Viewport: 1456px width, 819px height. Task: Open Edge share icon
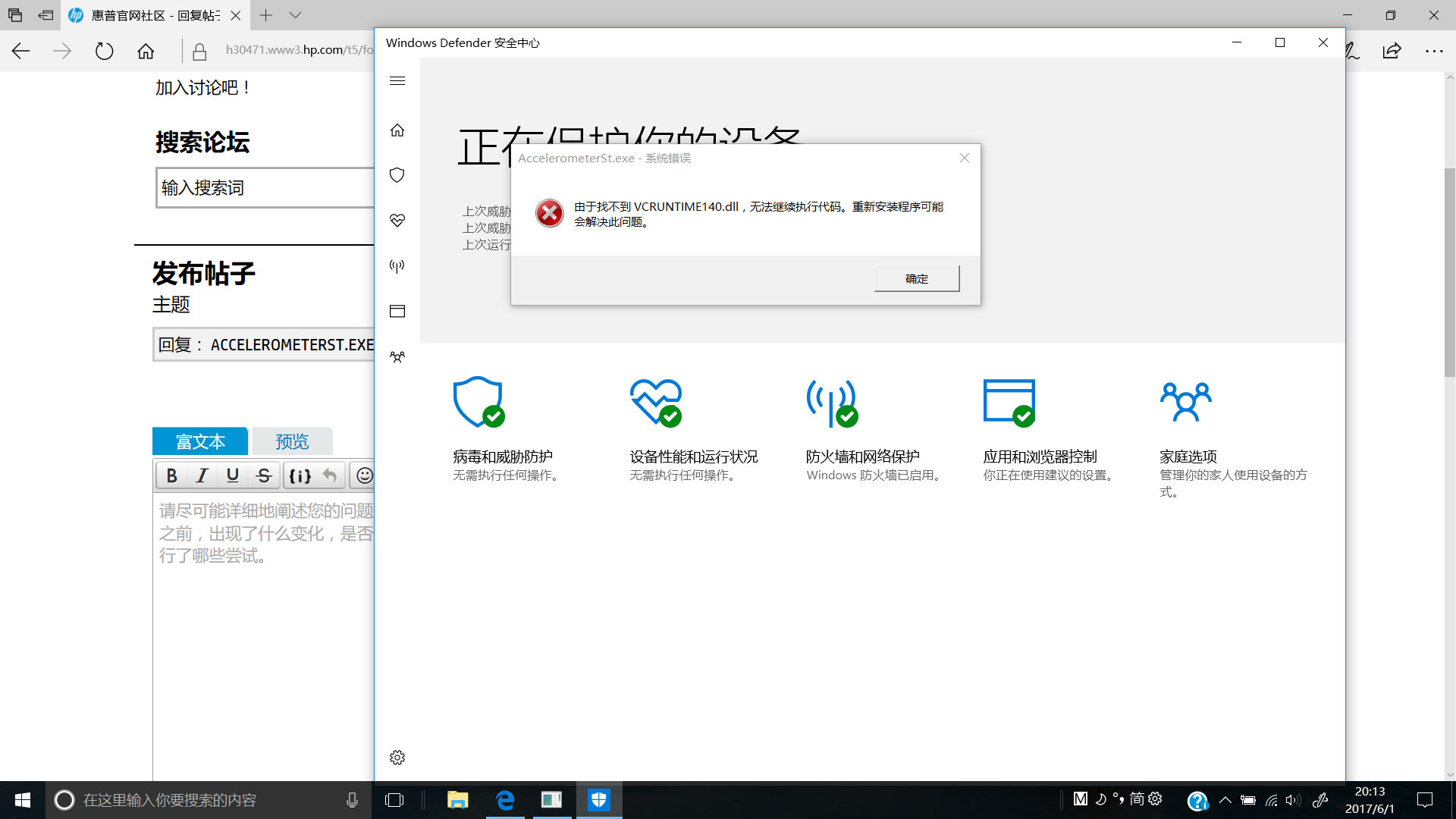[x=1392, y=51]
